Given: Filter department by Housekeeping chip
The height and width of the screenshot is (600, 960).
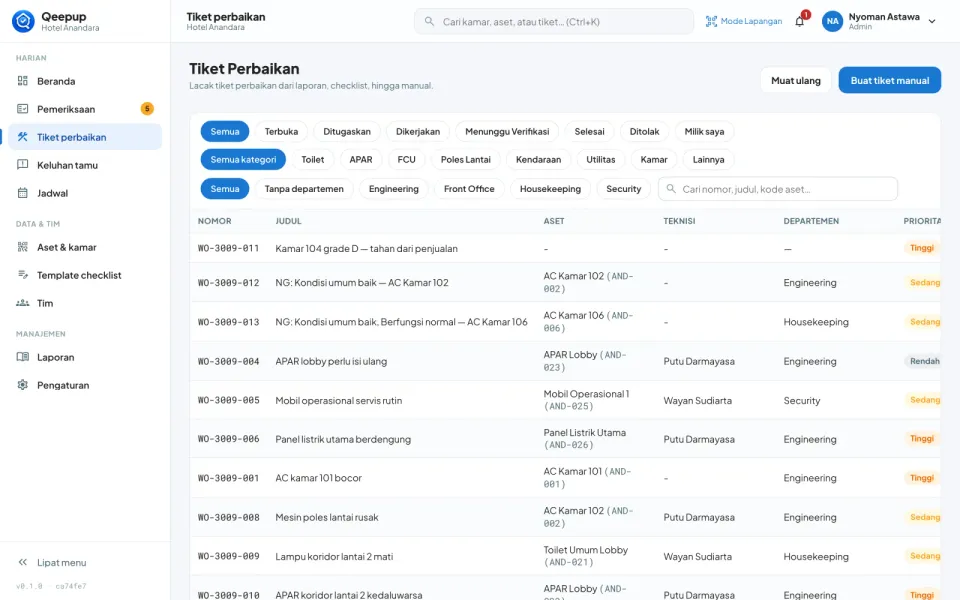Looking at the screenshot, I should [550, 189].
